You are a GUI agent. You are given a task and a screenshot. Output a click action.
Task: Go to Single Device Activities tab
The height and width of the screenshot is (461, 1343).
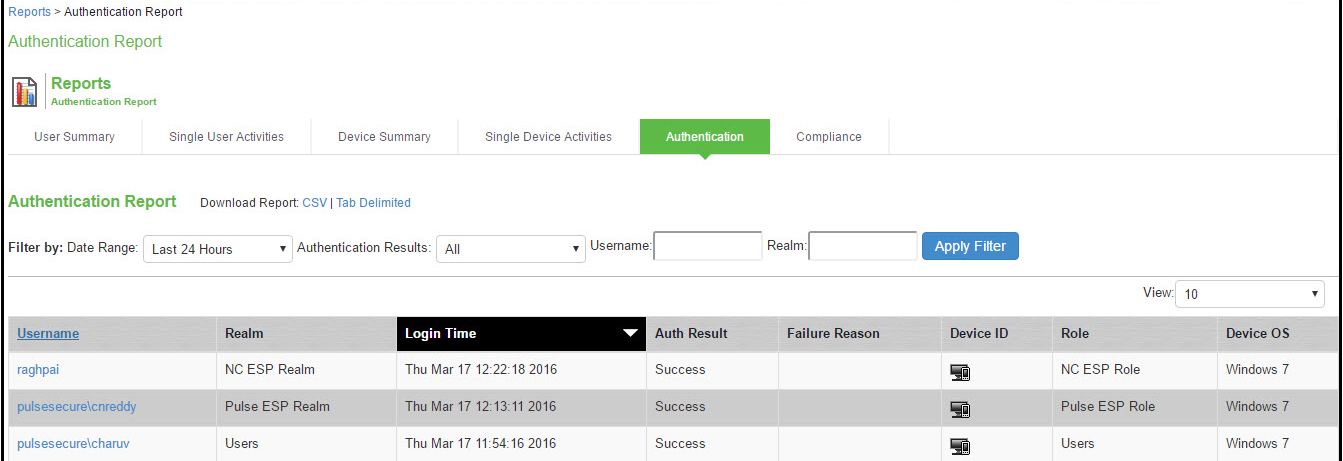(548, 137)
